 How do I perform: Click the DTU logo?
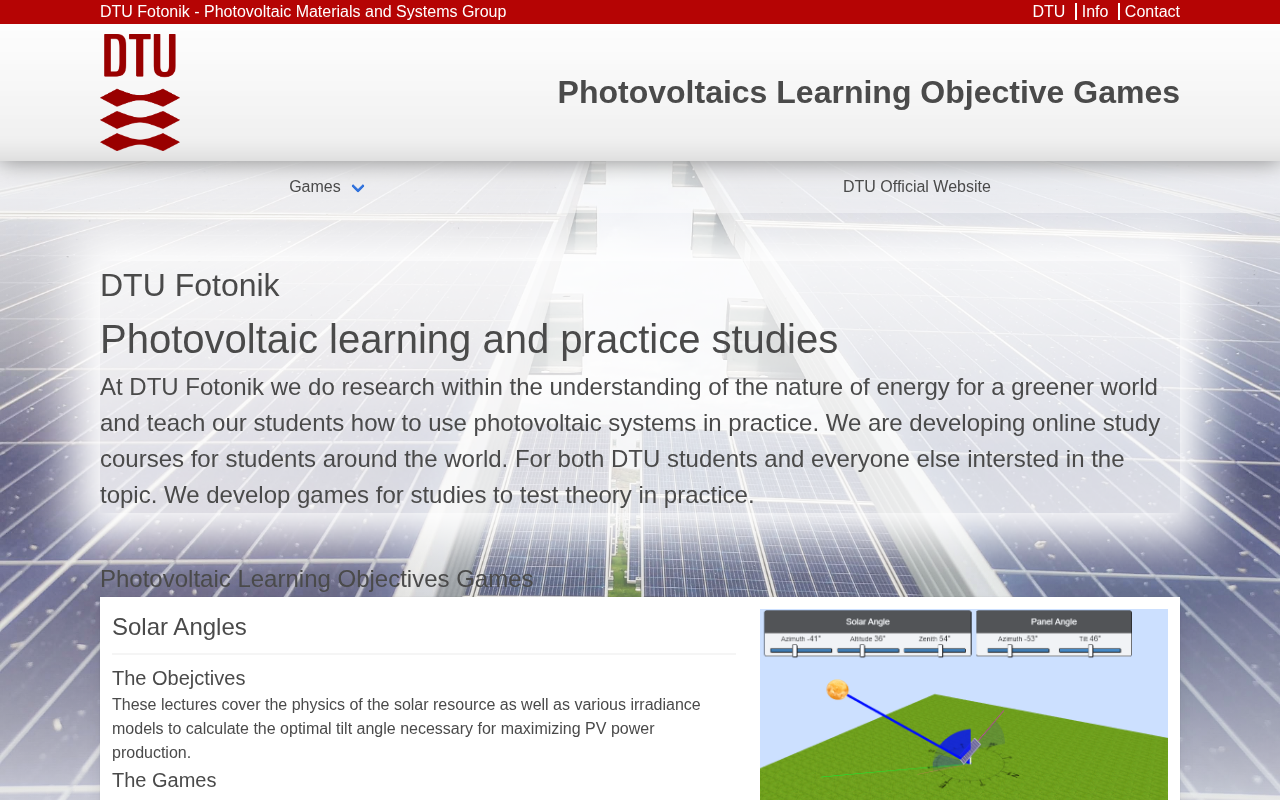click(x=140, y=92)
